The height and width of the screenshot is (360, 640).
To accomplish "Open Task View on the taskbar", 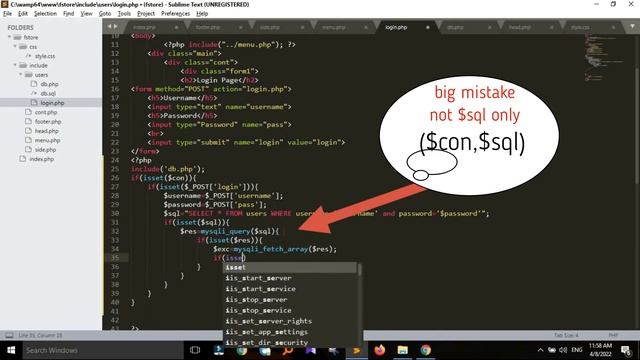I will coord(195,350).
